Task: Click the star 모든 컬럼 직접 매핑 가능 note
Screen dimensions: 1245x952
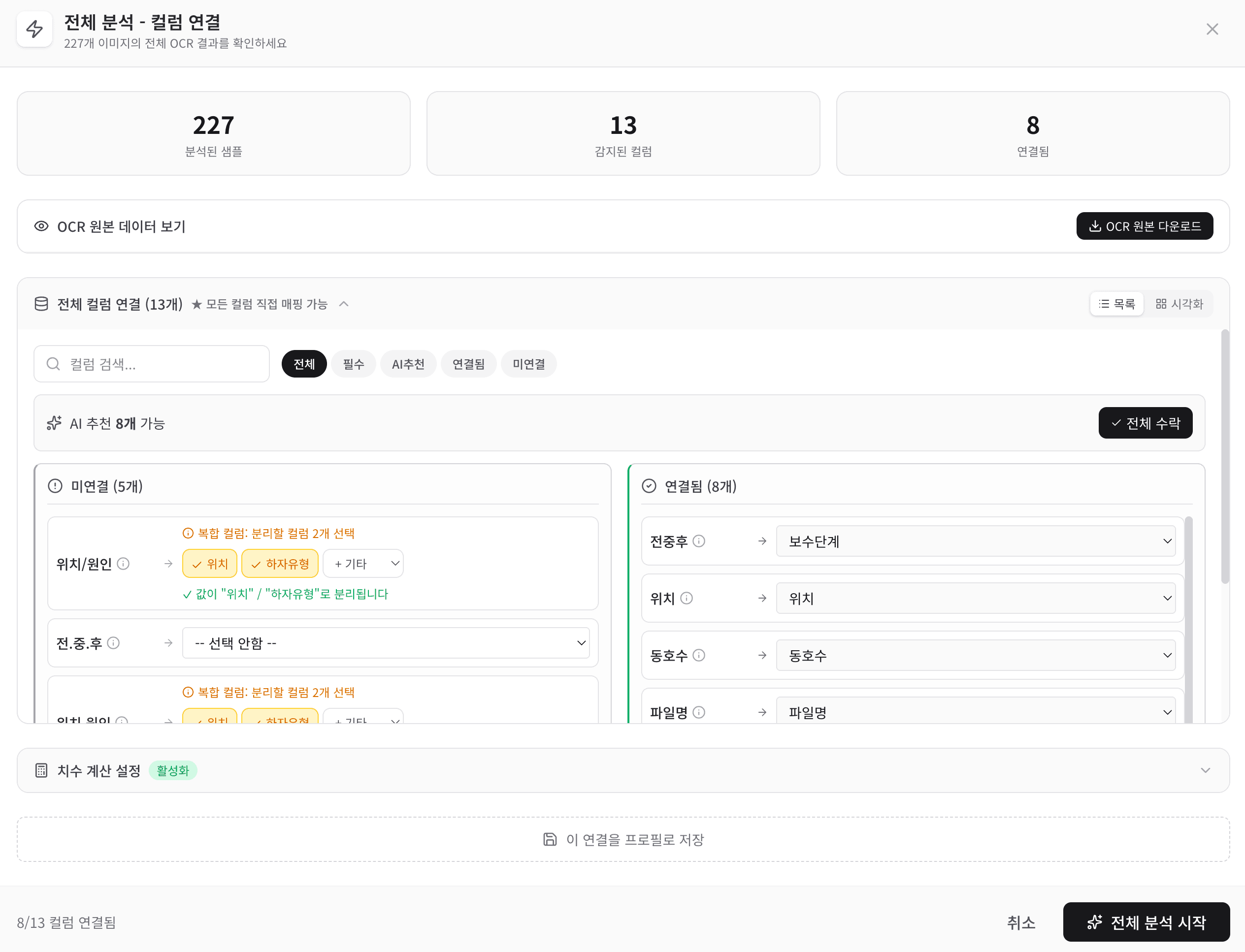Action: [260, 304]
